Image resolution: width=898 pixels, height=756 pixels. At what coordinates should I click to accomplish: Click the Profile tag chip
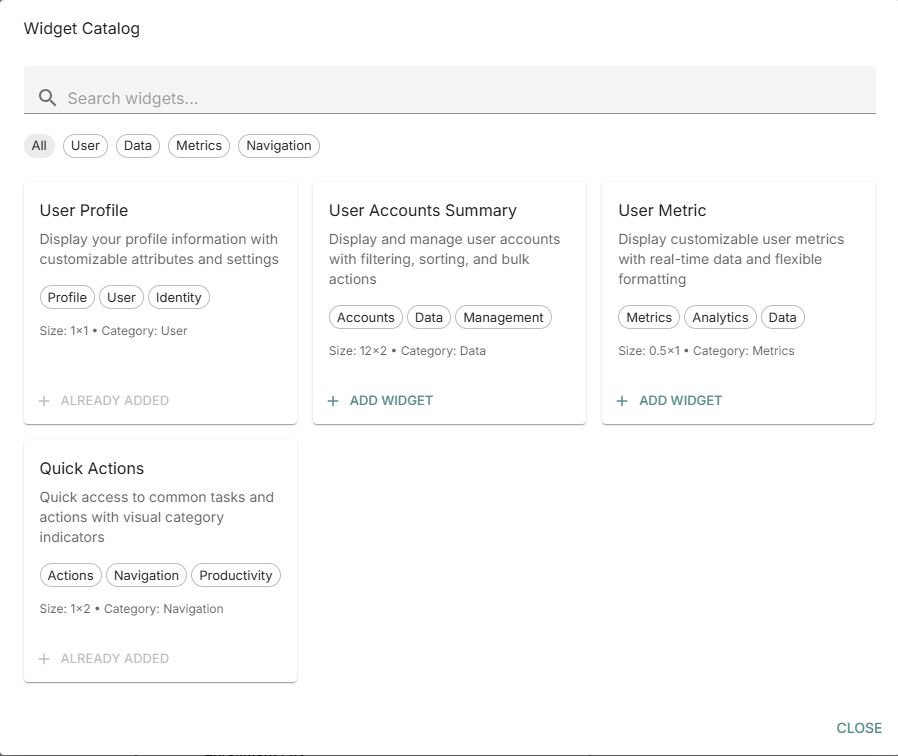tap(67, 297)
